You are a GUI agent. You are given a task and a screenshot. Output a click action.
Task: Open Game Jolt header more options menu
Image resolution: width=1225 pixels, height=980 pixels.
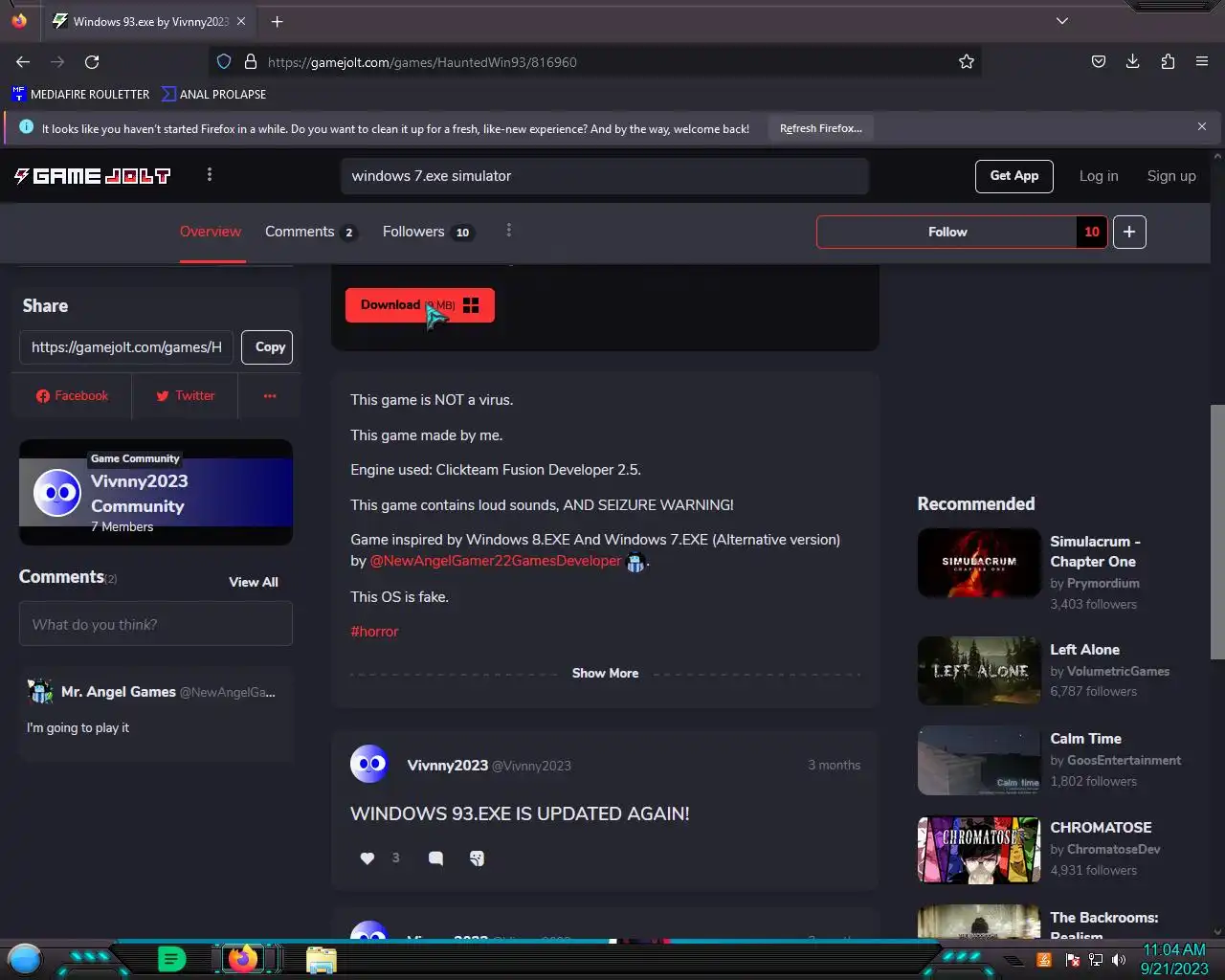(x=210, y=174)
